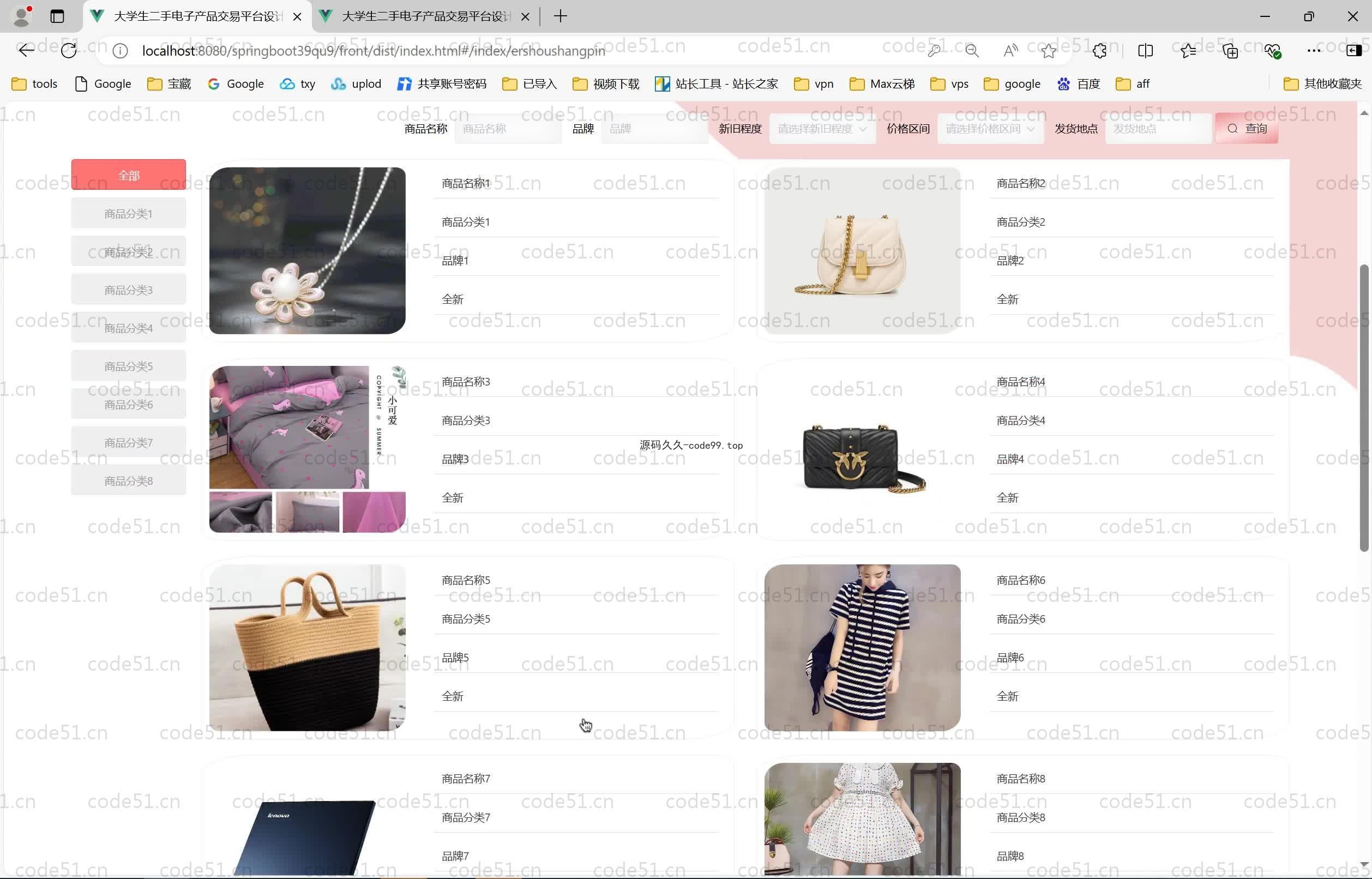Filter by 商品分类7 in sidebar
The height and width of the screenshot is (879, 1372).
[128, 443]
